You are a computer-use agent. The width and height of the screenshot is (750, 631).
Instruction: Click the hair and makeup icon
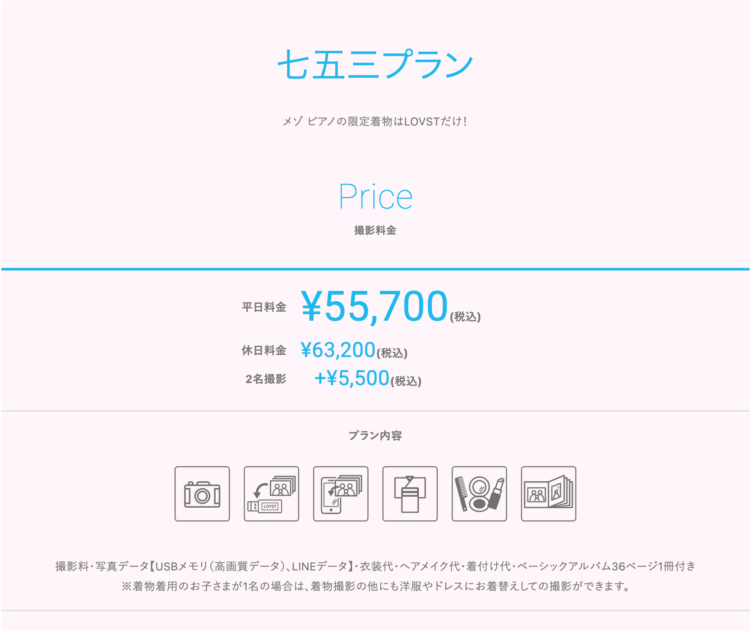point(479,494)
